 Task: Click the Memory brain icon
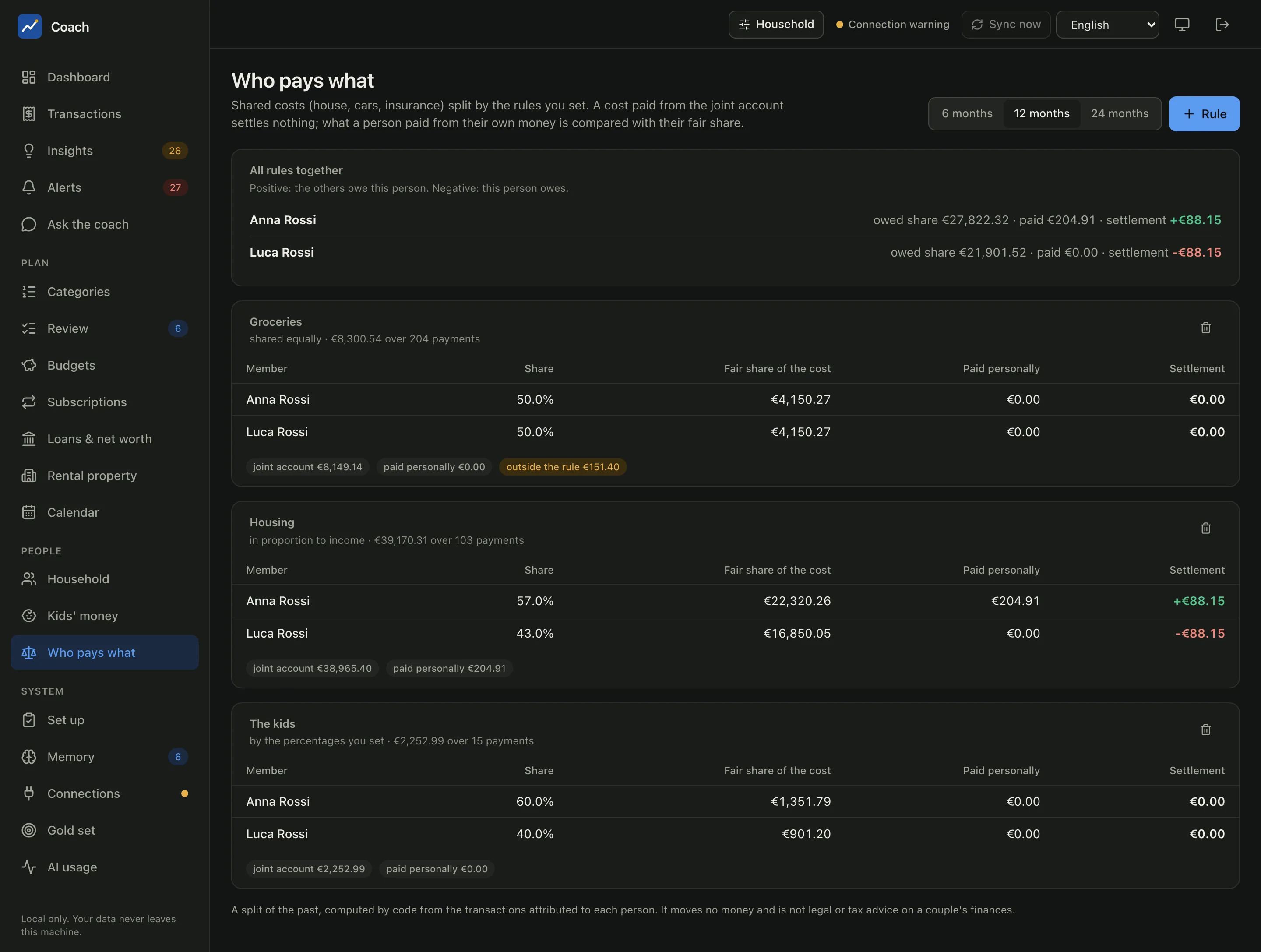29,756
